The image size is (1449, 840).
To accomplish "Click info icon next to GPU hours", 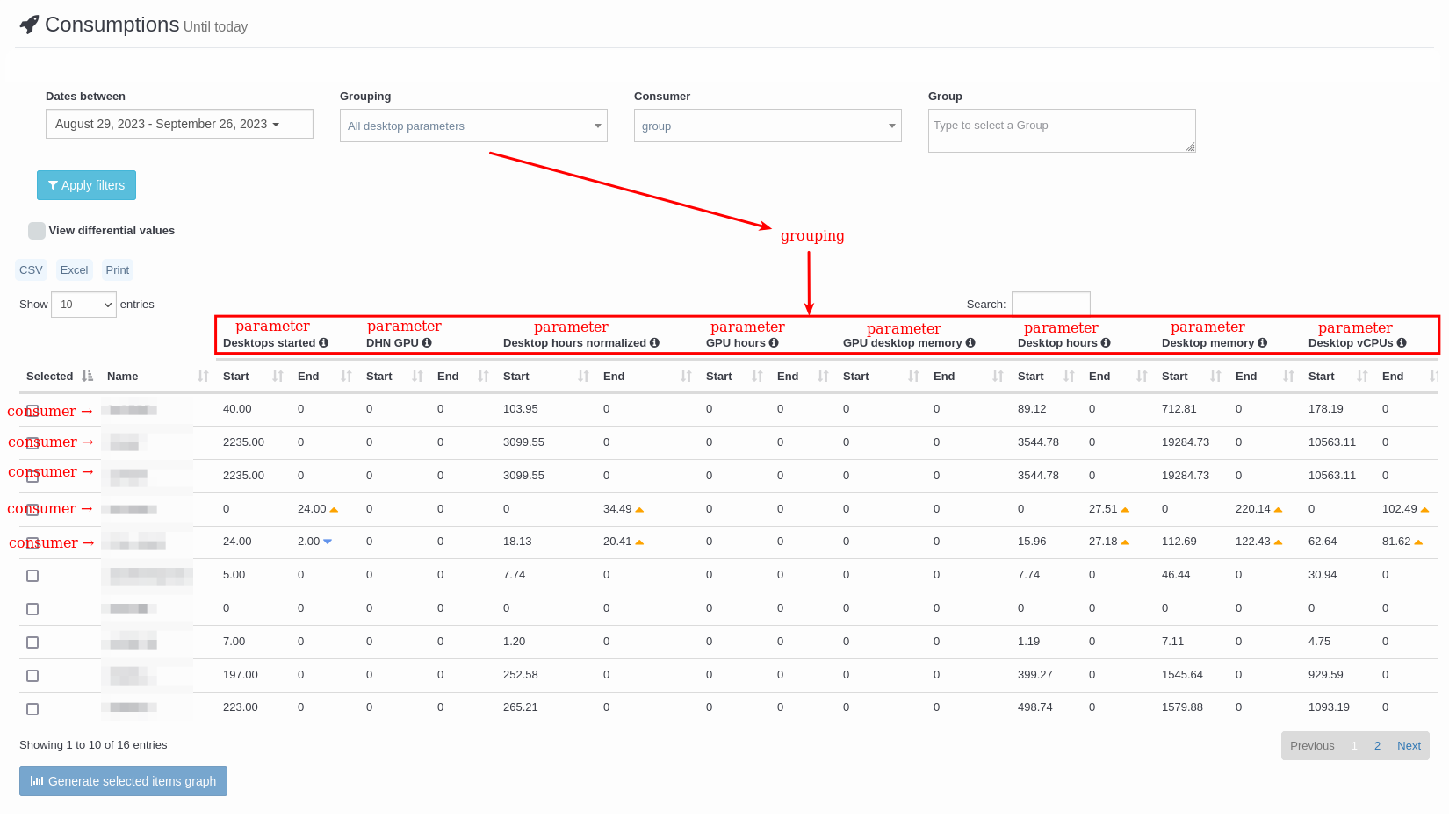I will point(774,343).
